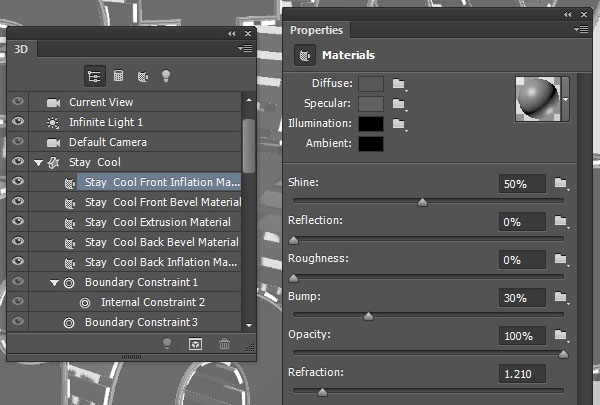The height and width of the screenshot is (405, 600).
Task: Click the Refraction value field
Action: coord(522,374)
